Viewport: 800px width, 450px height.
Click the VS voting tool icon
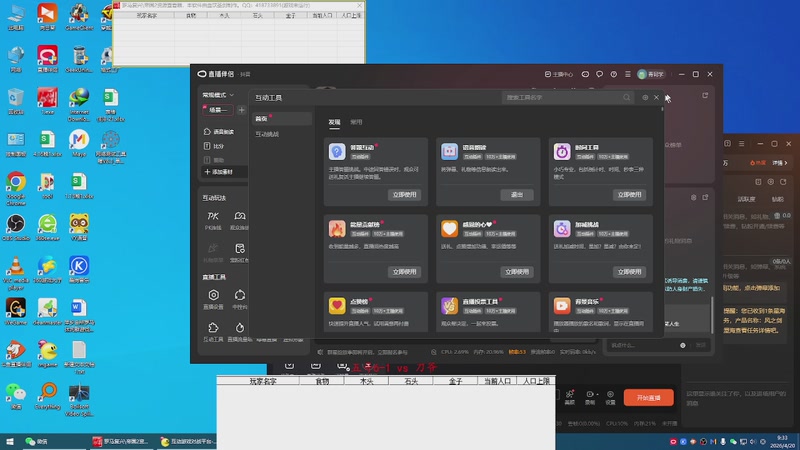pyautogui.click(x=449, y=306)
